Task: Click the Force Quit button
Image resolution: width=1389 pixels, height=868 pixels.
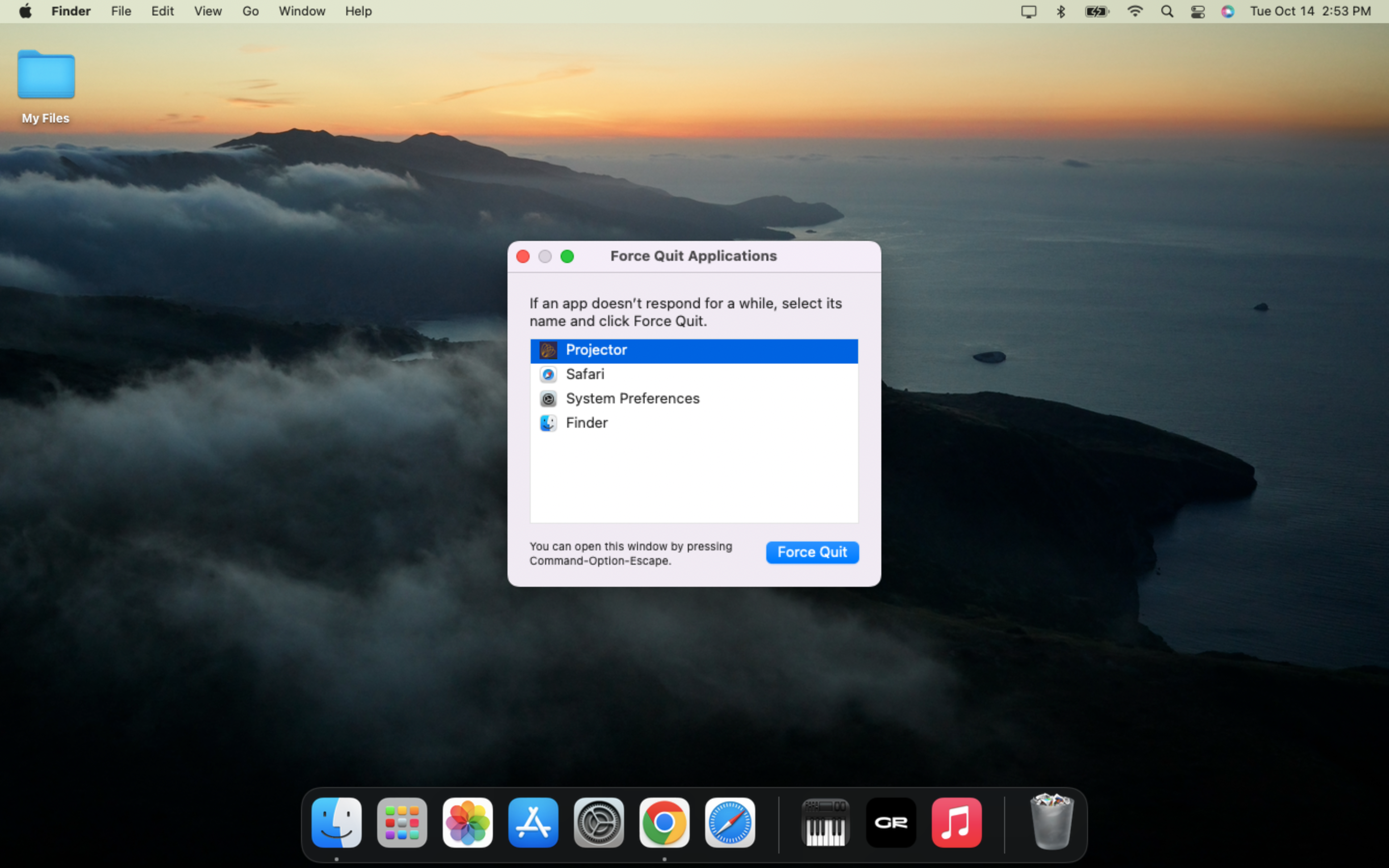Action: [812, 552]
